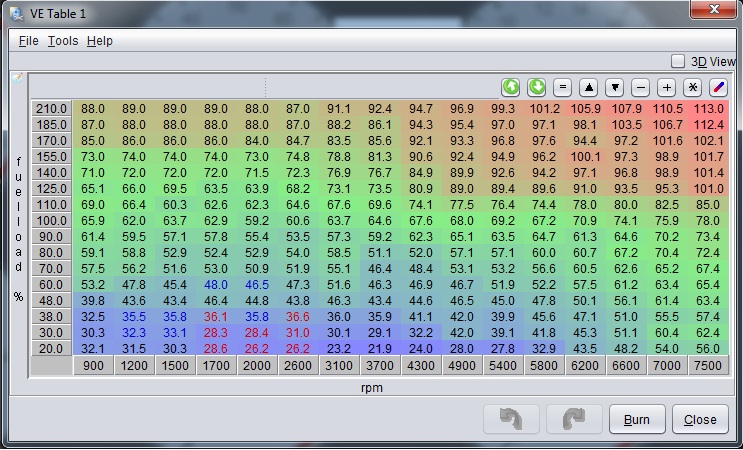743x450 pixels.
Task: Click the minus (subtract) toolbar icon
Action: coord(641,87)
